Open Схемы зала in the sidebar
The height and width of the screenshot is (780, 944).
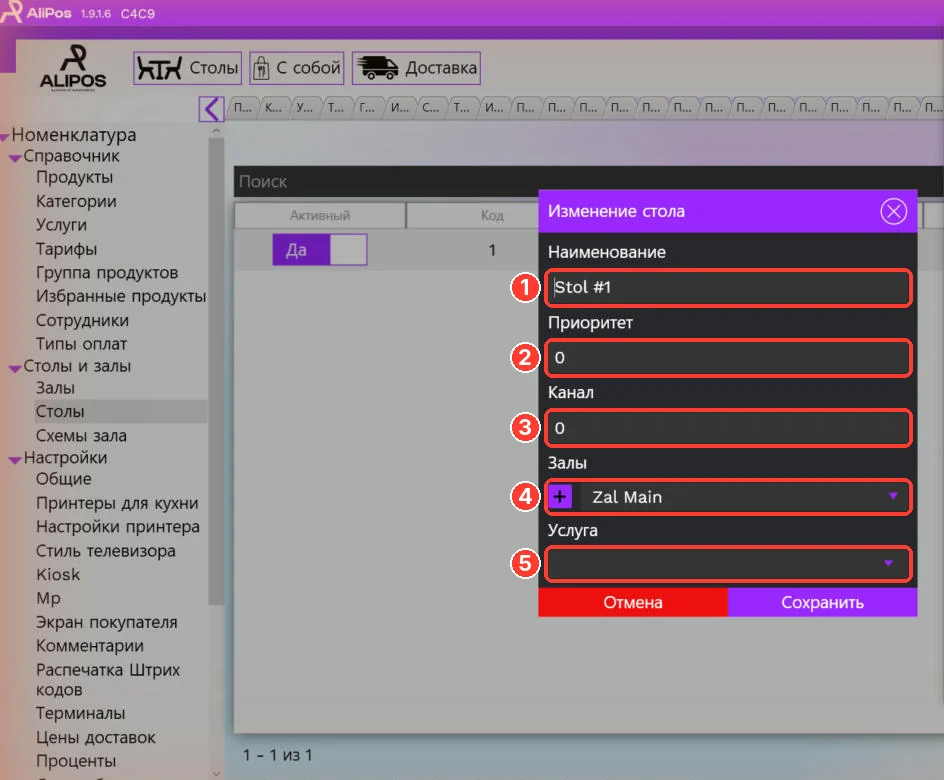[x=81, y=436]
